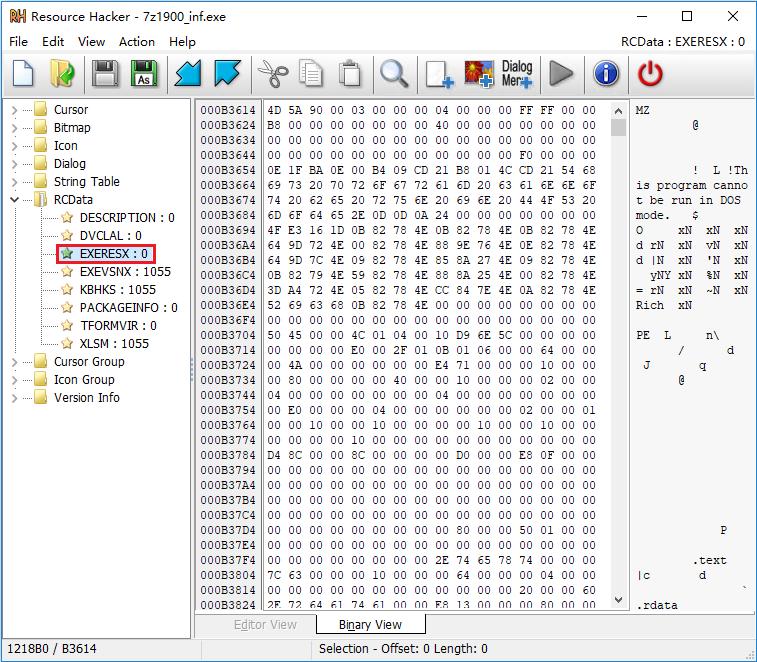This screenshot has width=757, height=662.
Task: Click the green star beside EXERESX : 0
Action: coord(67,254)
